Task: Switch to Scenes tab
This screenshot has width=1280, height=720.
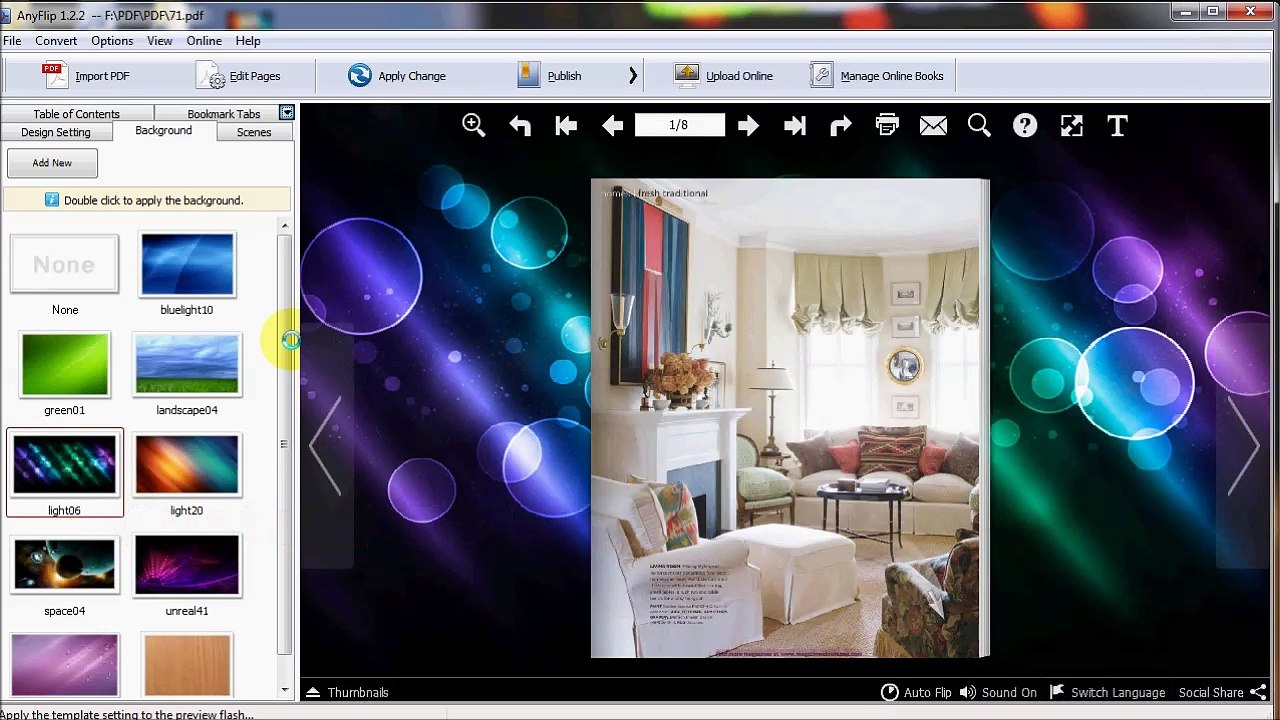Action: [254, 132]
